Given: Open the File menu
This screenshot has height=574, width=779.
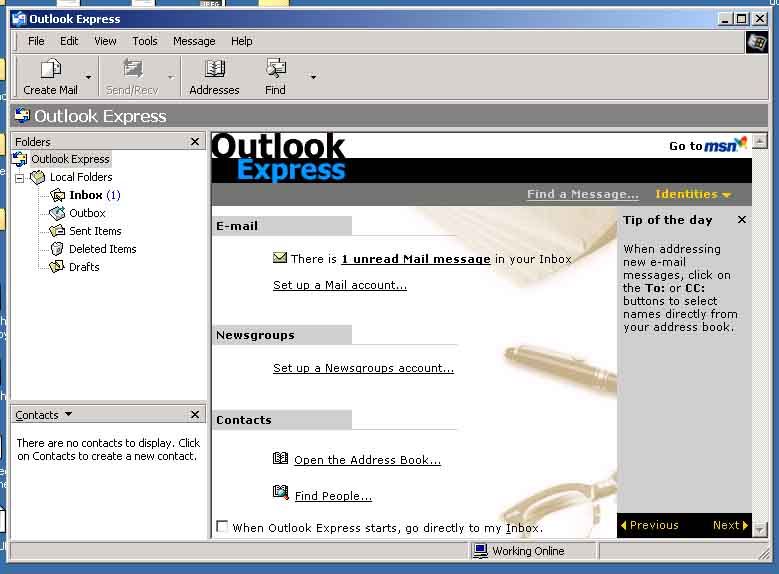Looking at the screenshot, I should click(x=36, y=41).
